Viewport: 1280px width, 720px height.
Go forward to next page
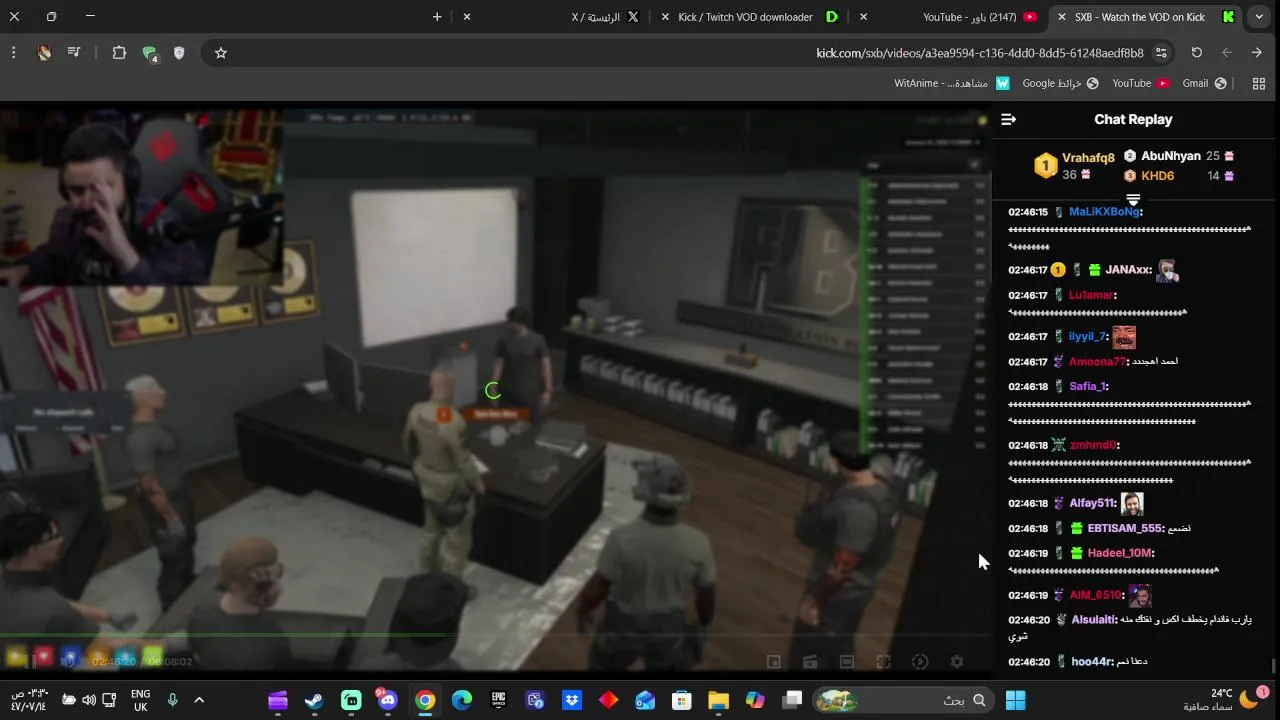[x=1227, y=53]
